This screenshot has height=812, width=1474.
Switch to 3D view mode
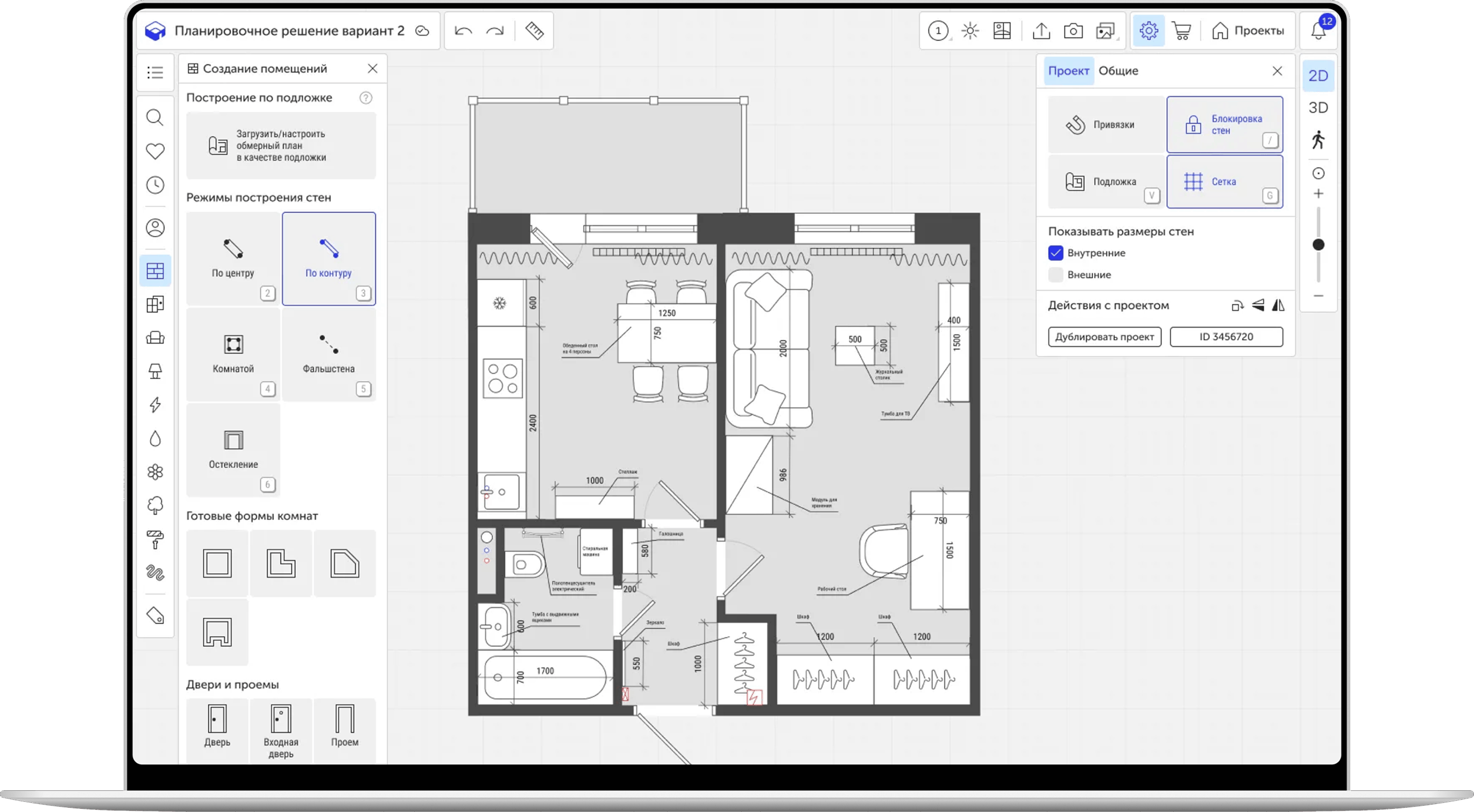click(x=1319, y=108)
